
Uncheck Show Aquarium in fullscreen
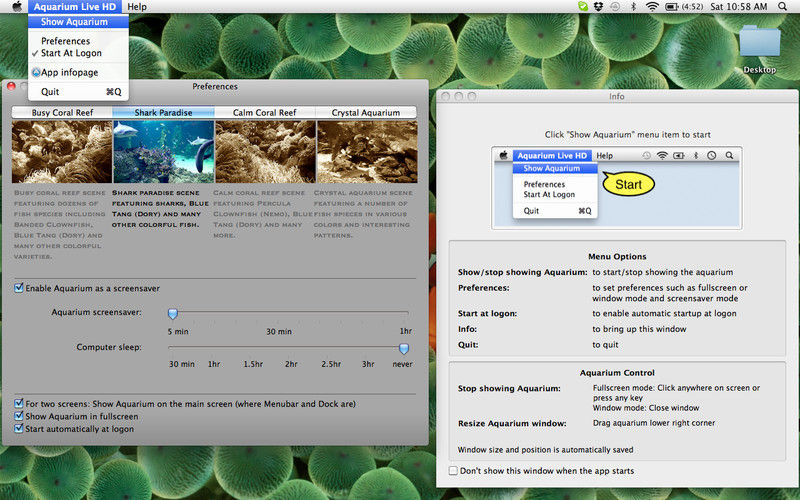click(x=19, y=416)
